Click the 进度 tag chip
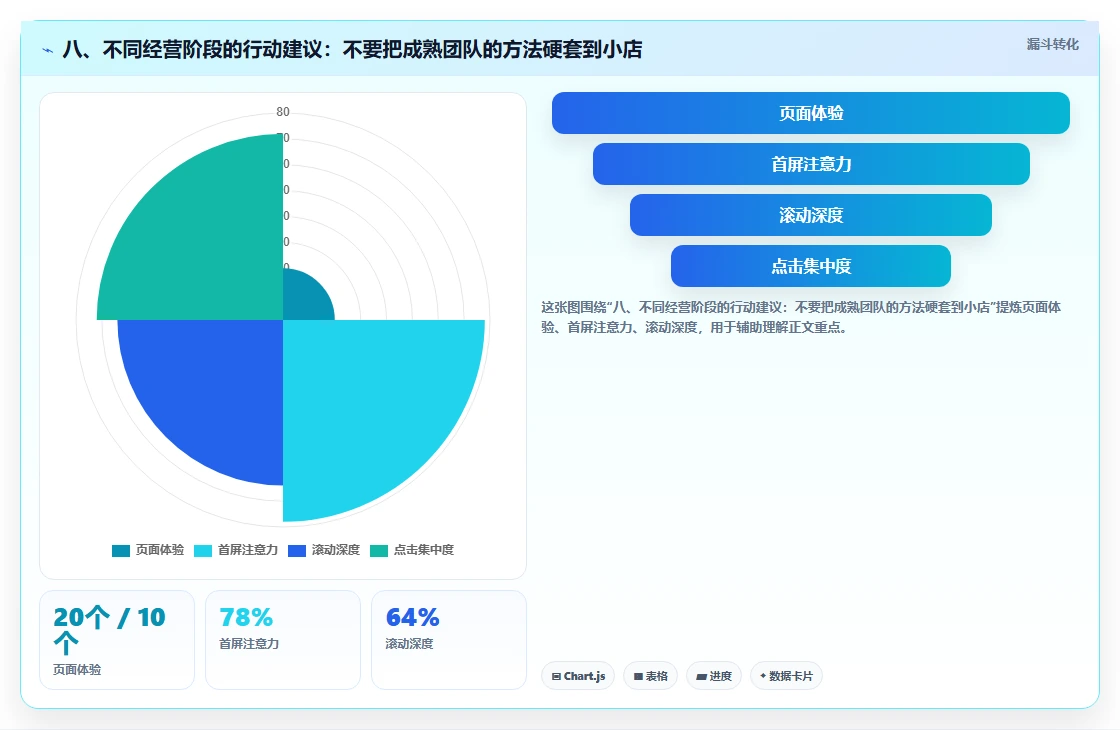The image size is (1120, 730). [714, 676]
